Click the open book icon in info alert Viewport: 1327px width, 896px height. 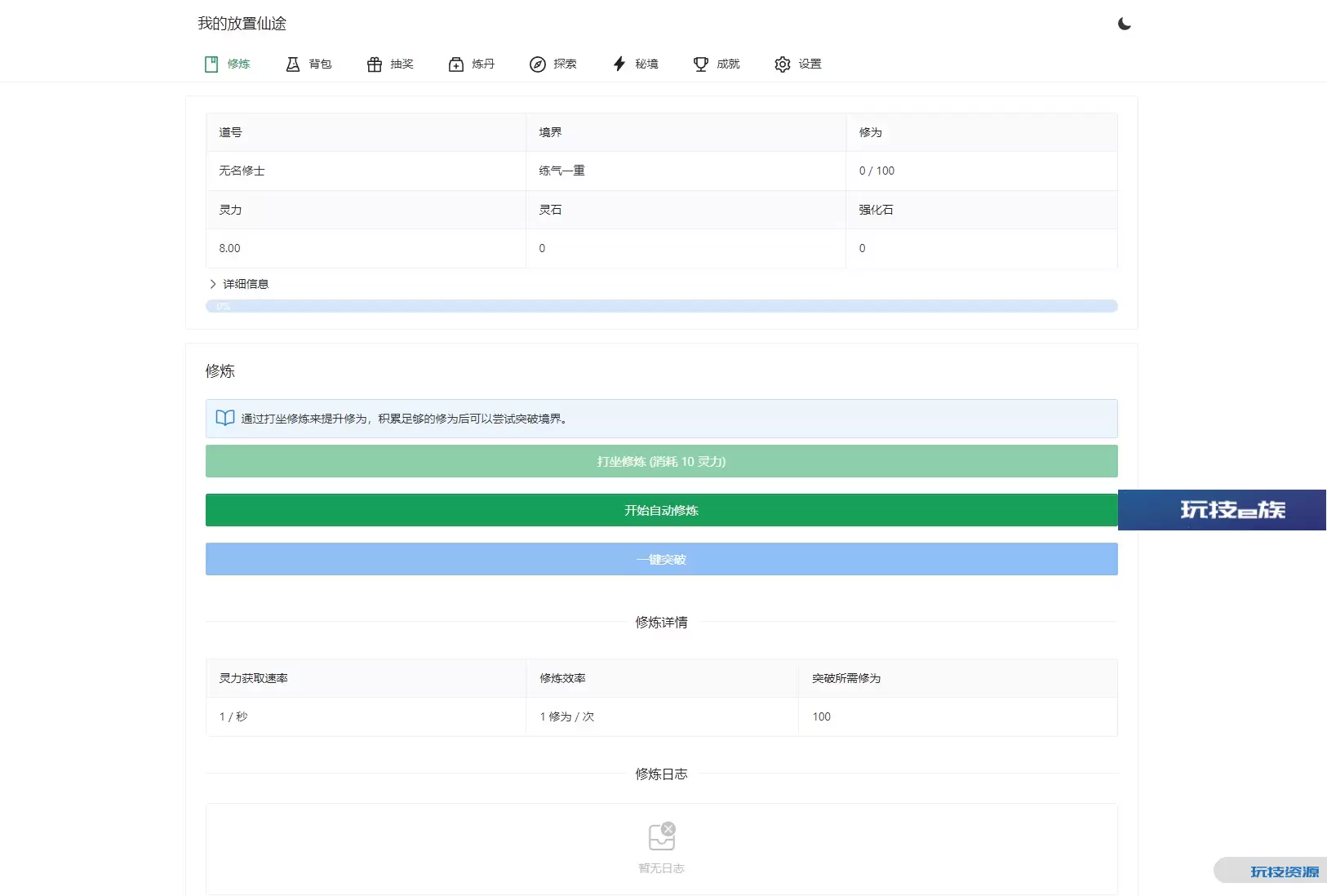(x=225, y=418)
